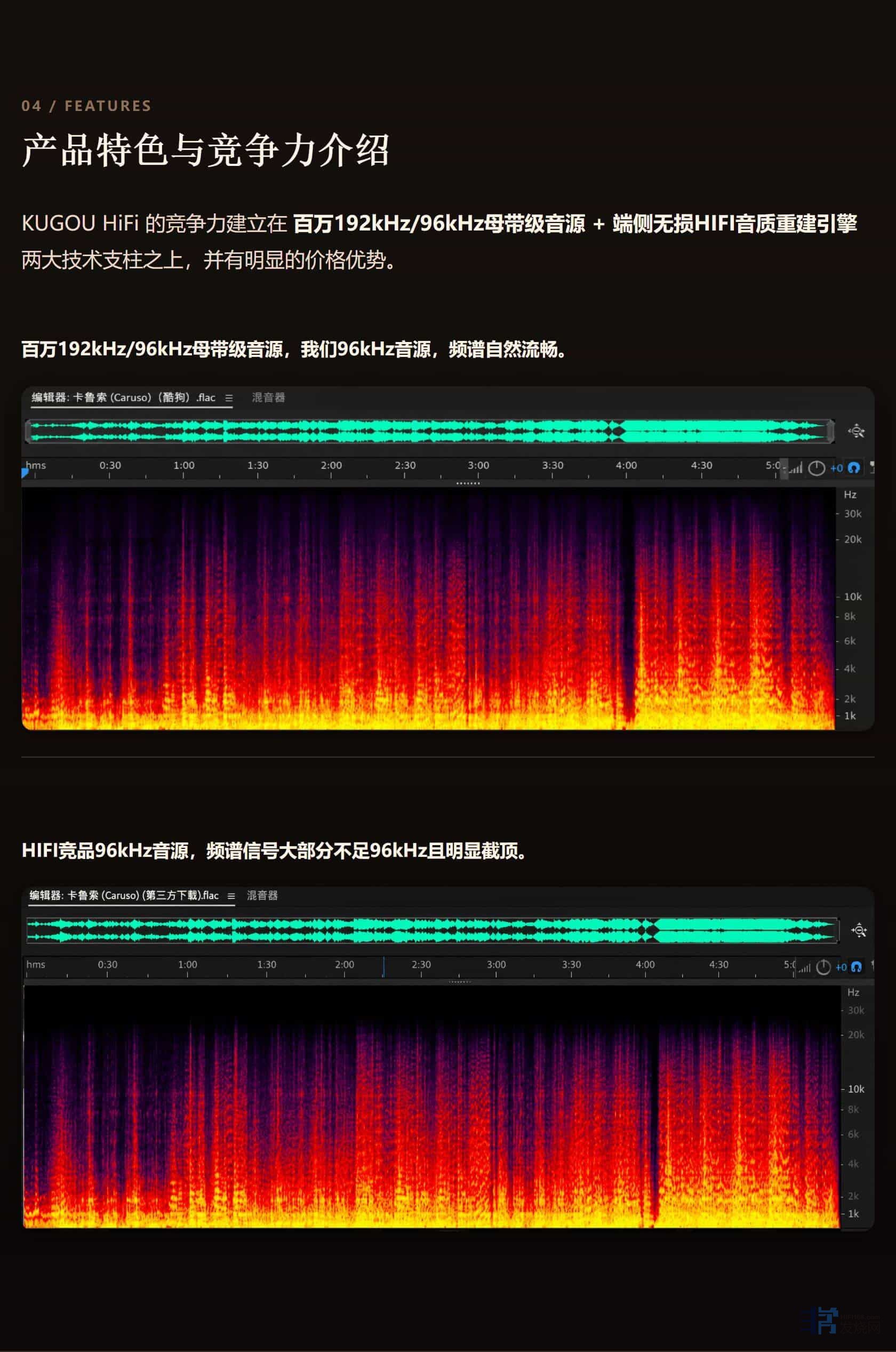Image resolution: width=896 pixels, height=1352 pixels.
Task: Click the blue headphone icon in 酷狗 editor
Action: point(854,468)
